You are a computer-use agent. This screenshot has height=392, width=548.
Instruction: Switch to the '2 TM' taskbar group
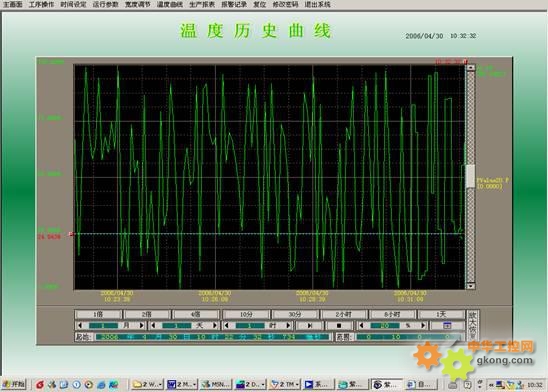coord(284,385)
